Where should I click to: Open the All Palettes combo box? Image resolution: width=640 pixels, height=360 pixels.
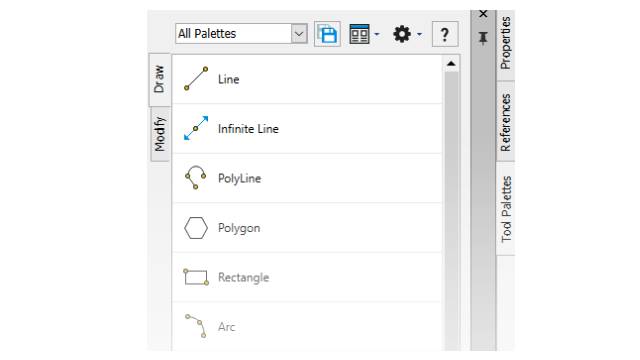click(x=241, y=33)
